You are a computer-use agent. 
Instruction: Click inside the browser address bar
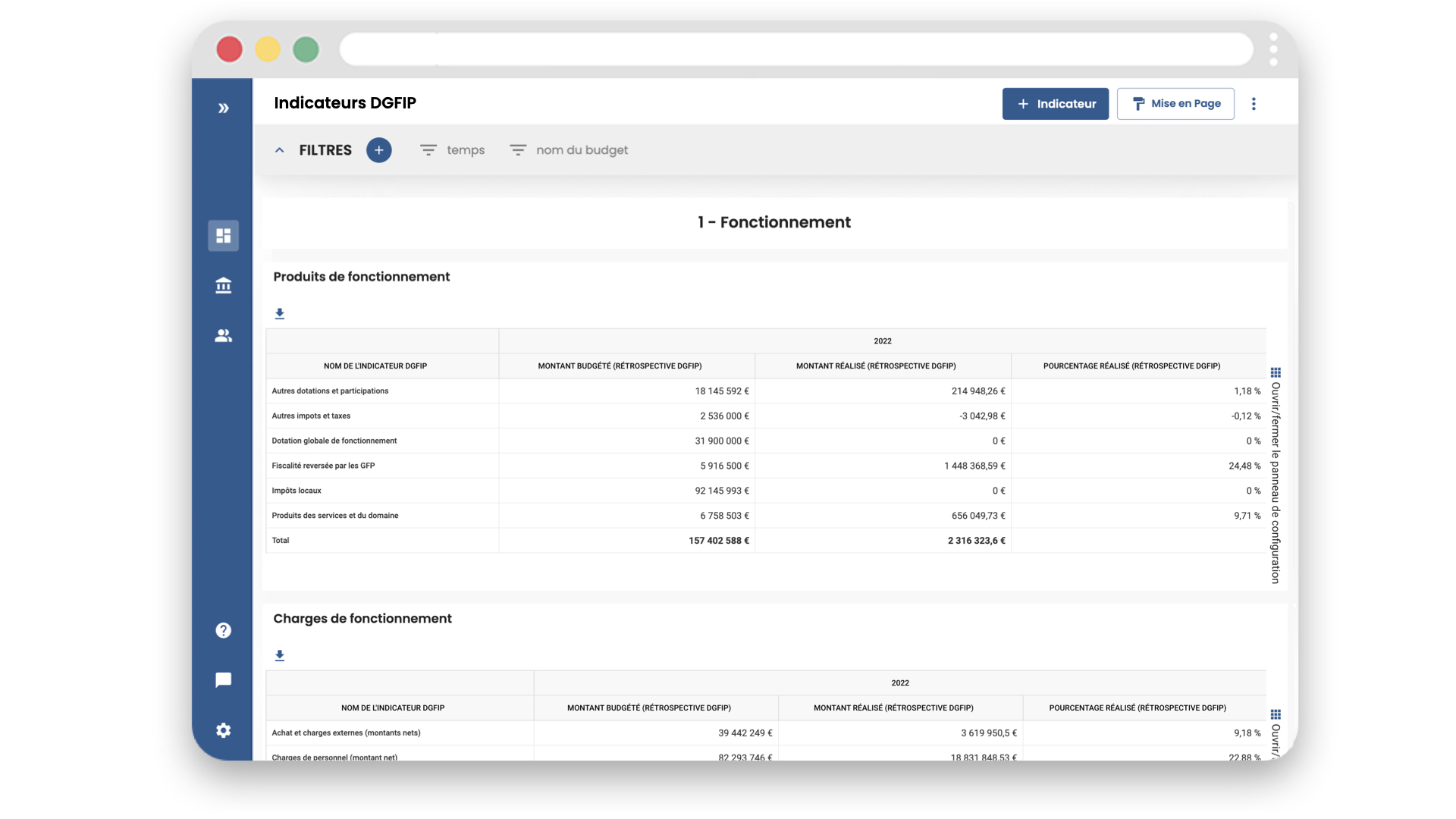(796, 49)
